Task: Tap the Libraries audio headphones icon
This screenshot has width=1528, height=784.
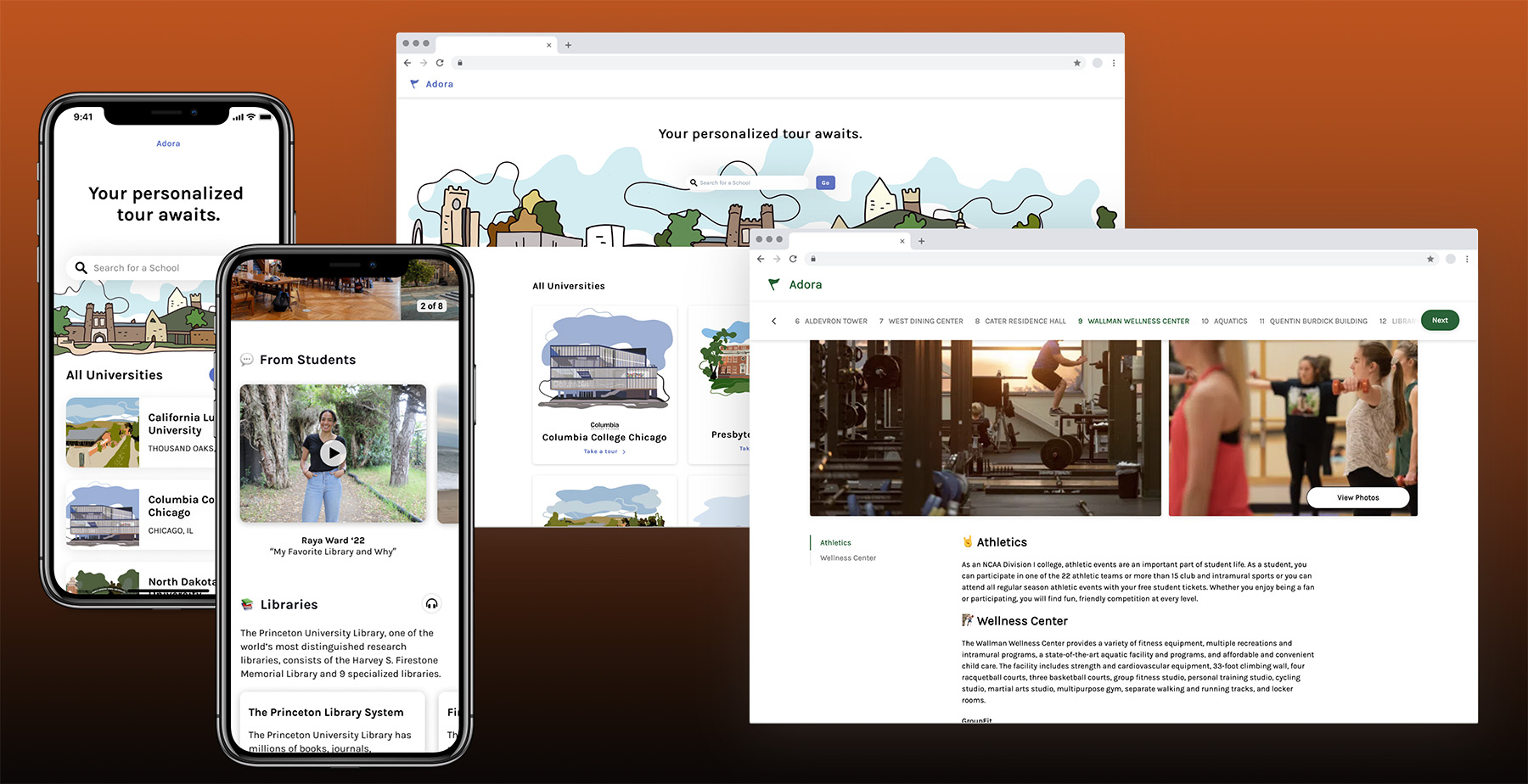Action: (432, 604)
